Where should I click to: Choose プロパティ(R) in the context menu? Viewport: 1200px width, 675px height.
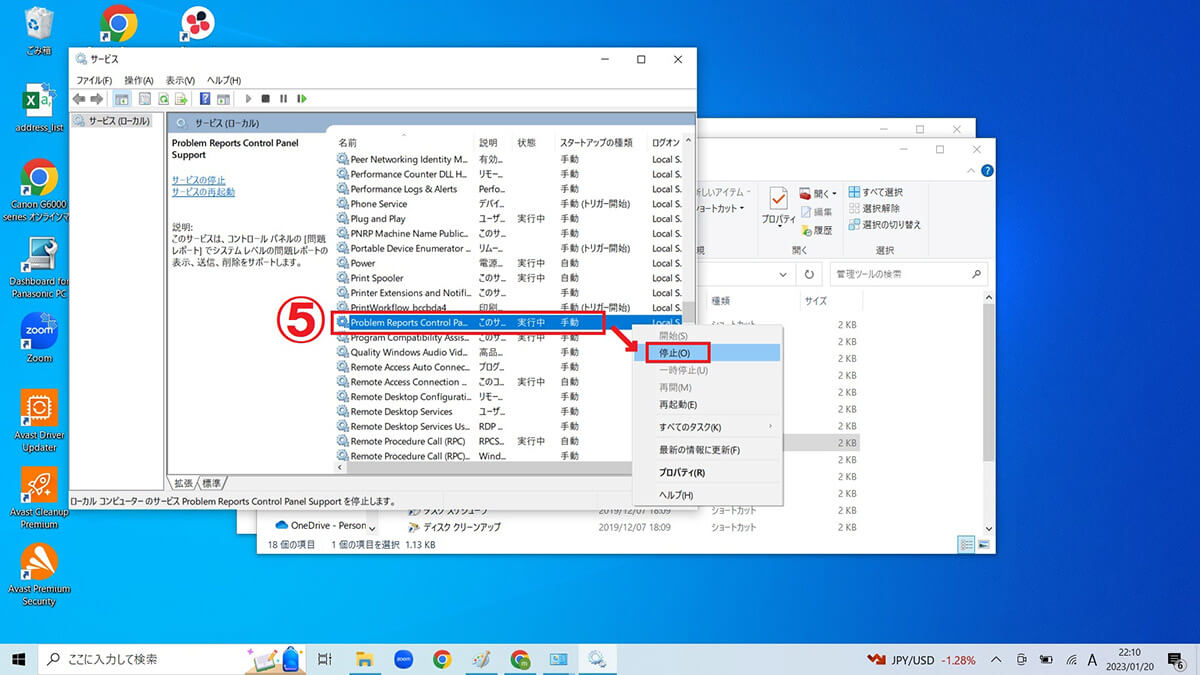(x=706, y=472)
